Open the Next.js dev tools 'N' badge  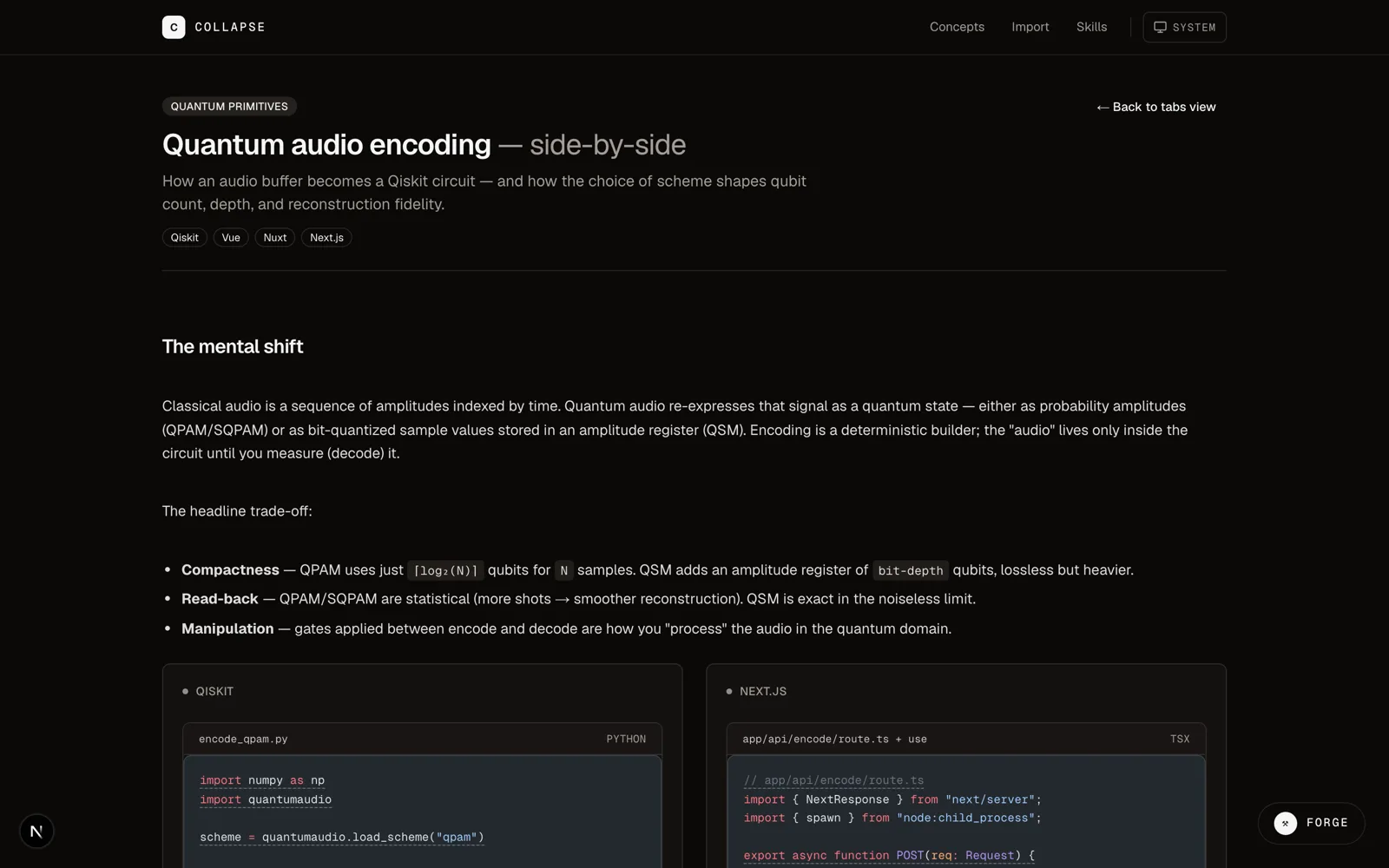click(36, 832)
